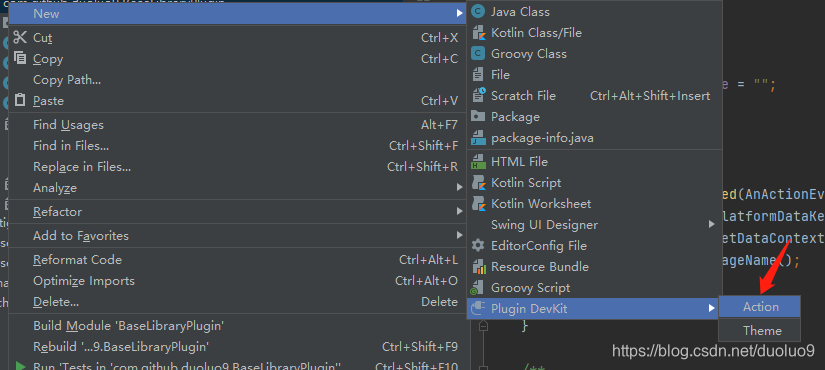Expand the Swing UI Designer submenu arrow
Image resolution: width=825 pixels, height=370 pixels.
[x=712, y=225]
